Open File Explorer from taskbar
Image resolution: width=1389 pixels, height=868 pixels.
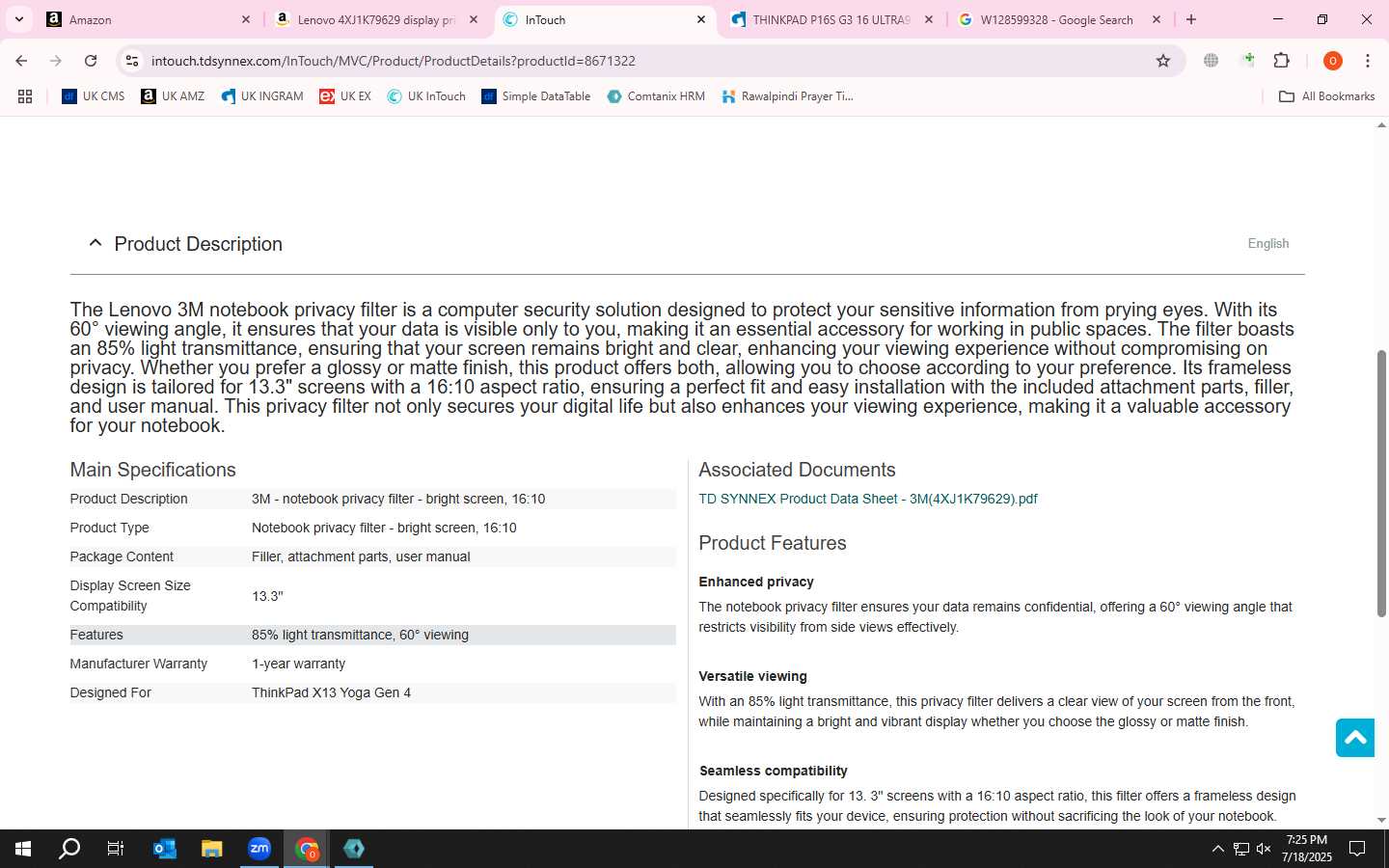211,849
